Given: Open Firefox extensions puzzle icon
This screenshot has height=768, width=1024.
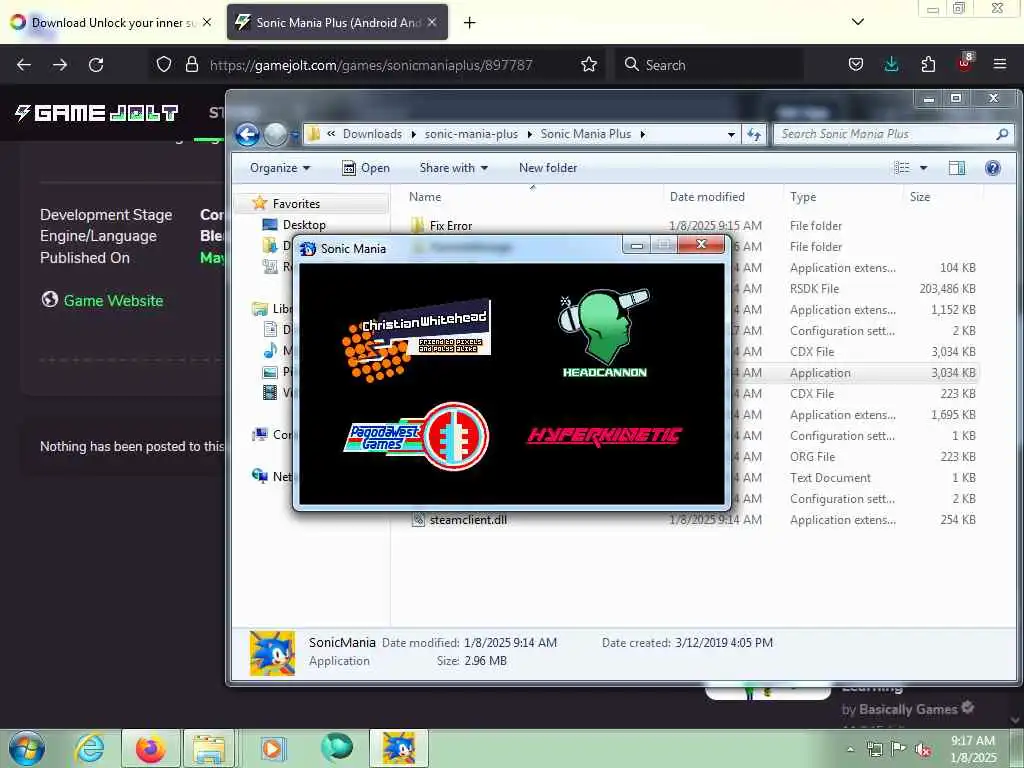Looking at the screenshot, I should click(x=928, y=64).
